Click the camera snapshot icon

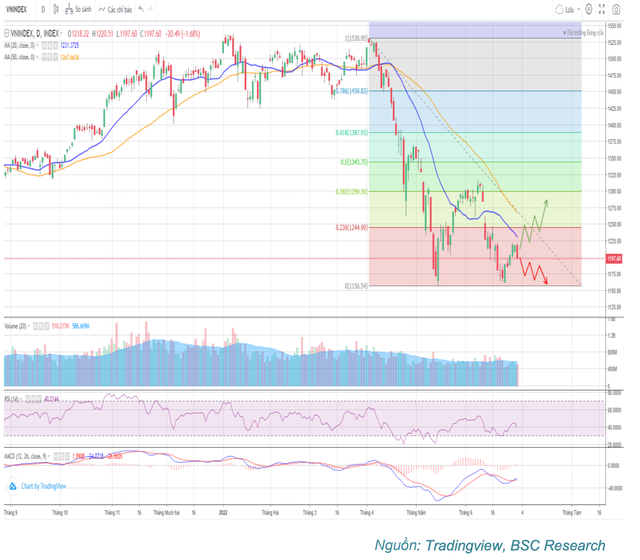point(618,9)
